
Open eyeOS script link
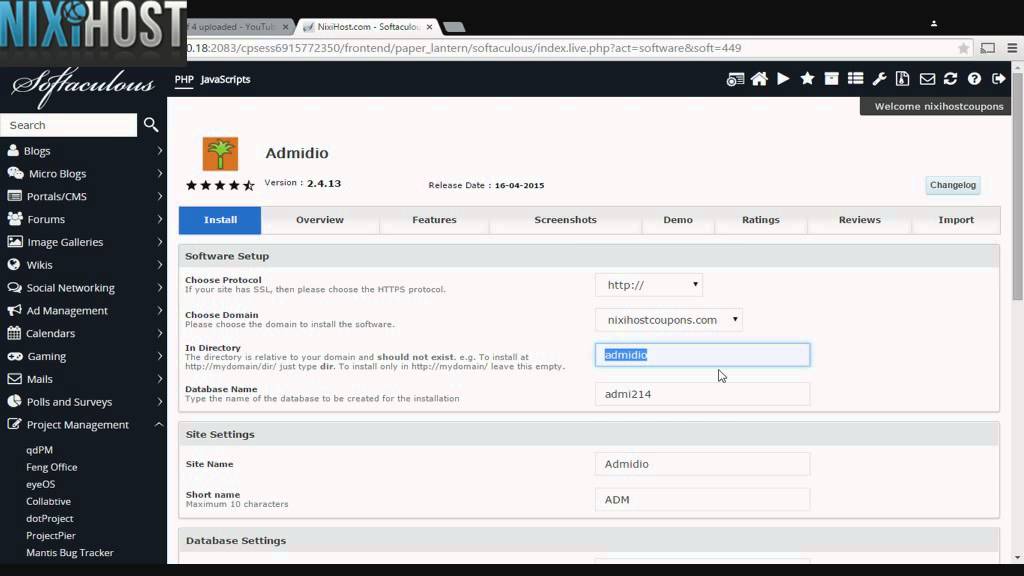(40, 484)
